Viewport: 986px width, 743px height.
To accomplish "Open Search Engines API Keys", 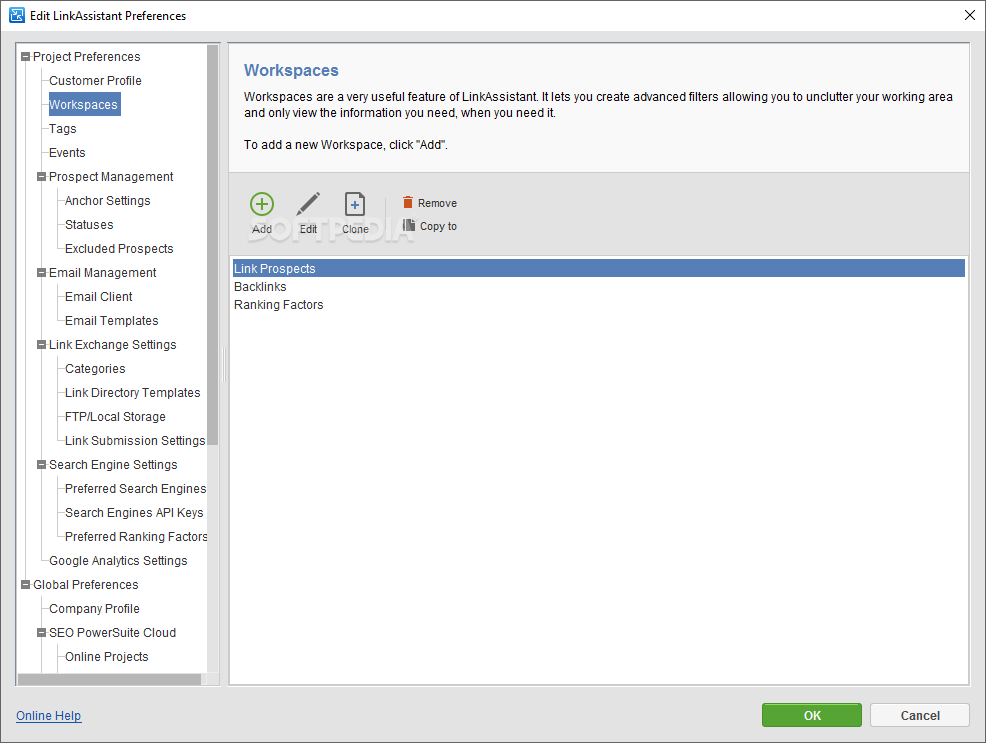I will (x=134, y=513).
